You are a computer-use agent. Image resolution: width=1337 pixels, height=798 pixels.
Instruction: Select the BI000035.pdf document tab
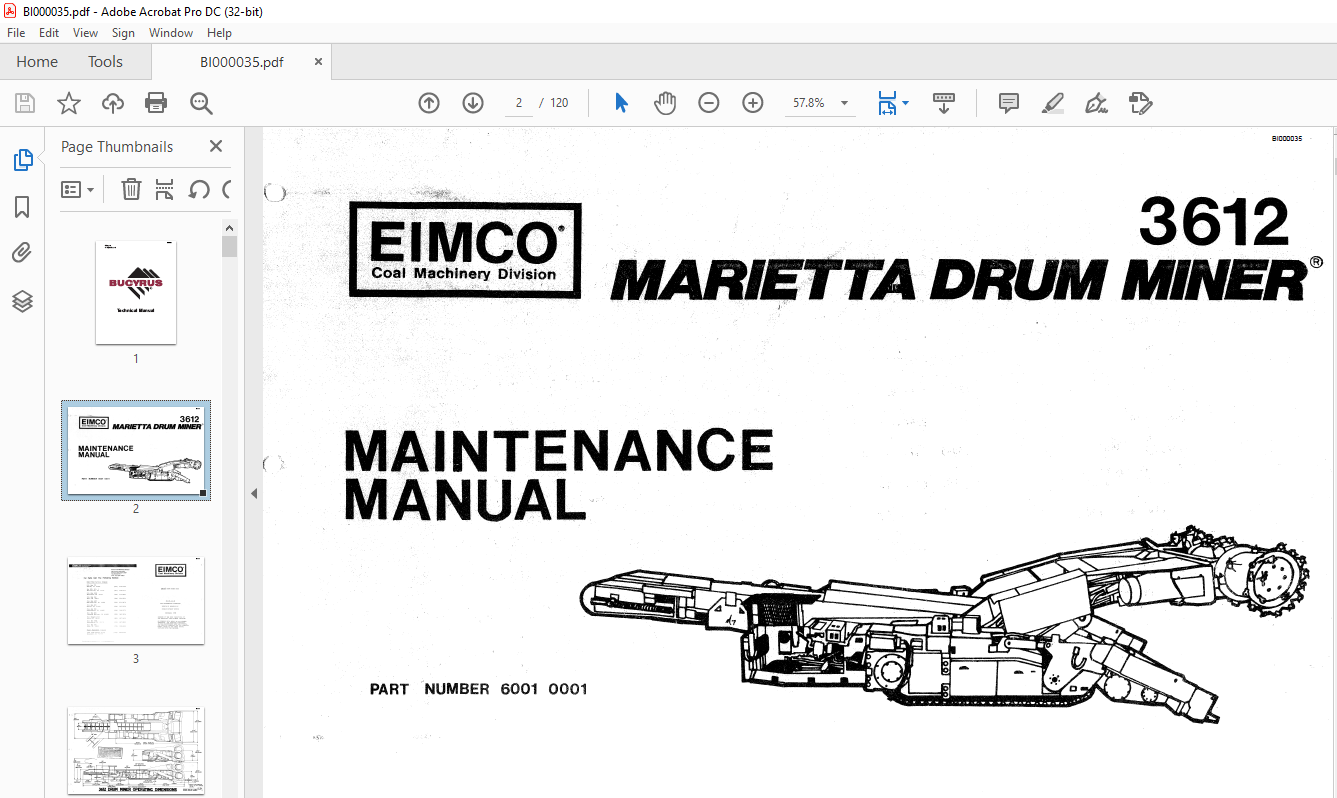pos(241,62)
